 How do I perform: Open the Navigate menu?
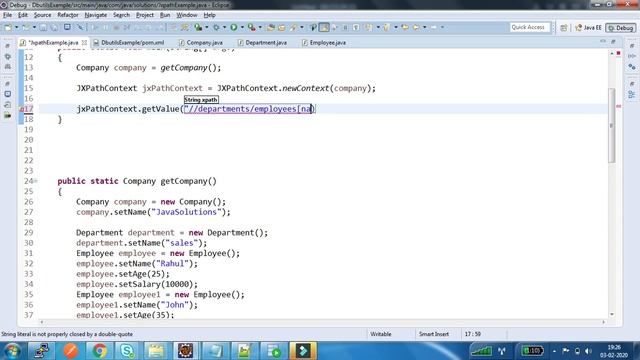tap(96, 15)
